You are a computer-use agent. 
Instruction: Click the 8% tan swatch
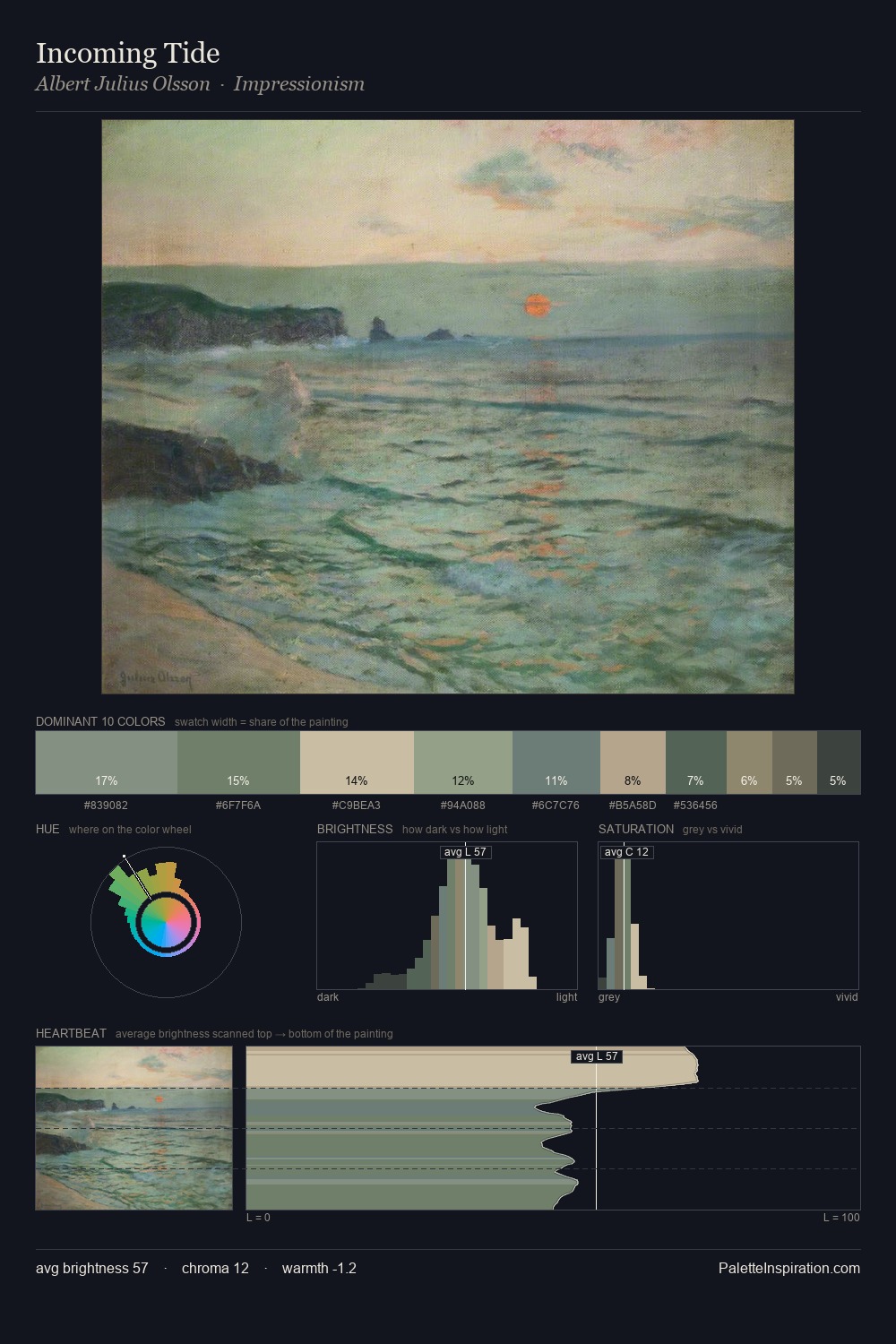pyautogui.click(x=633, y=762)
